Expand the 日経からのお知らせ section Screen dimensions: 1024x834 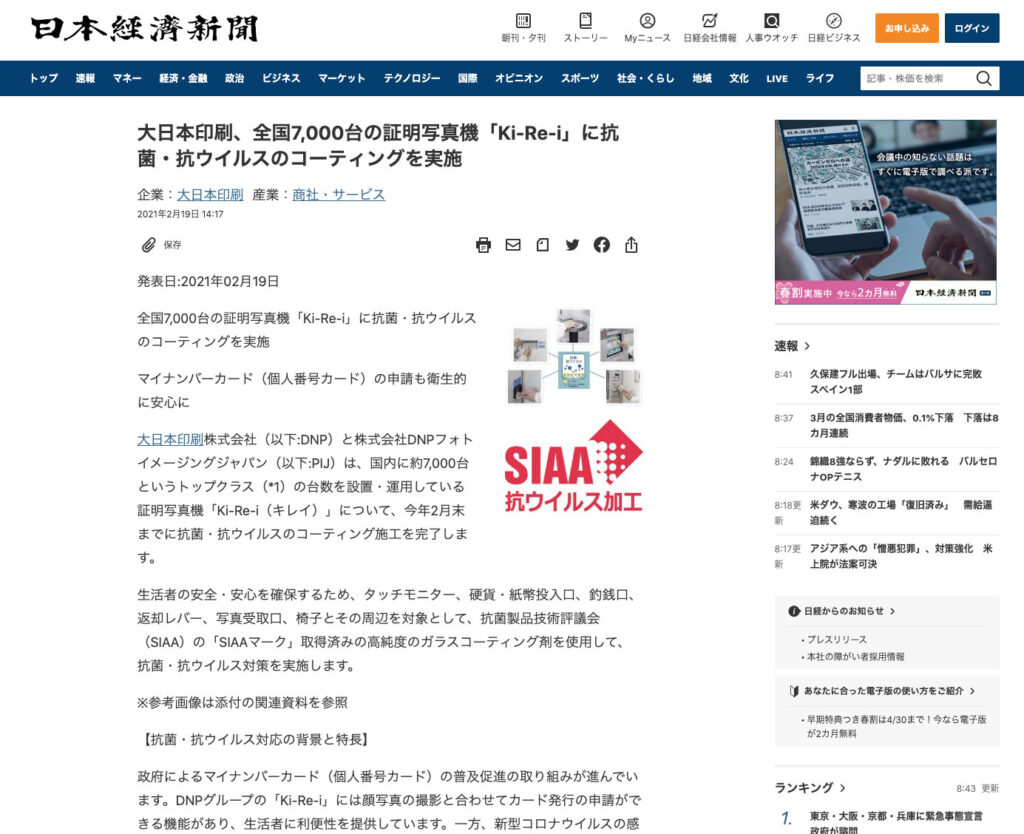coord(842,611)
